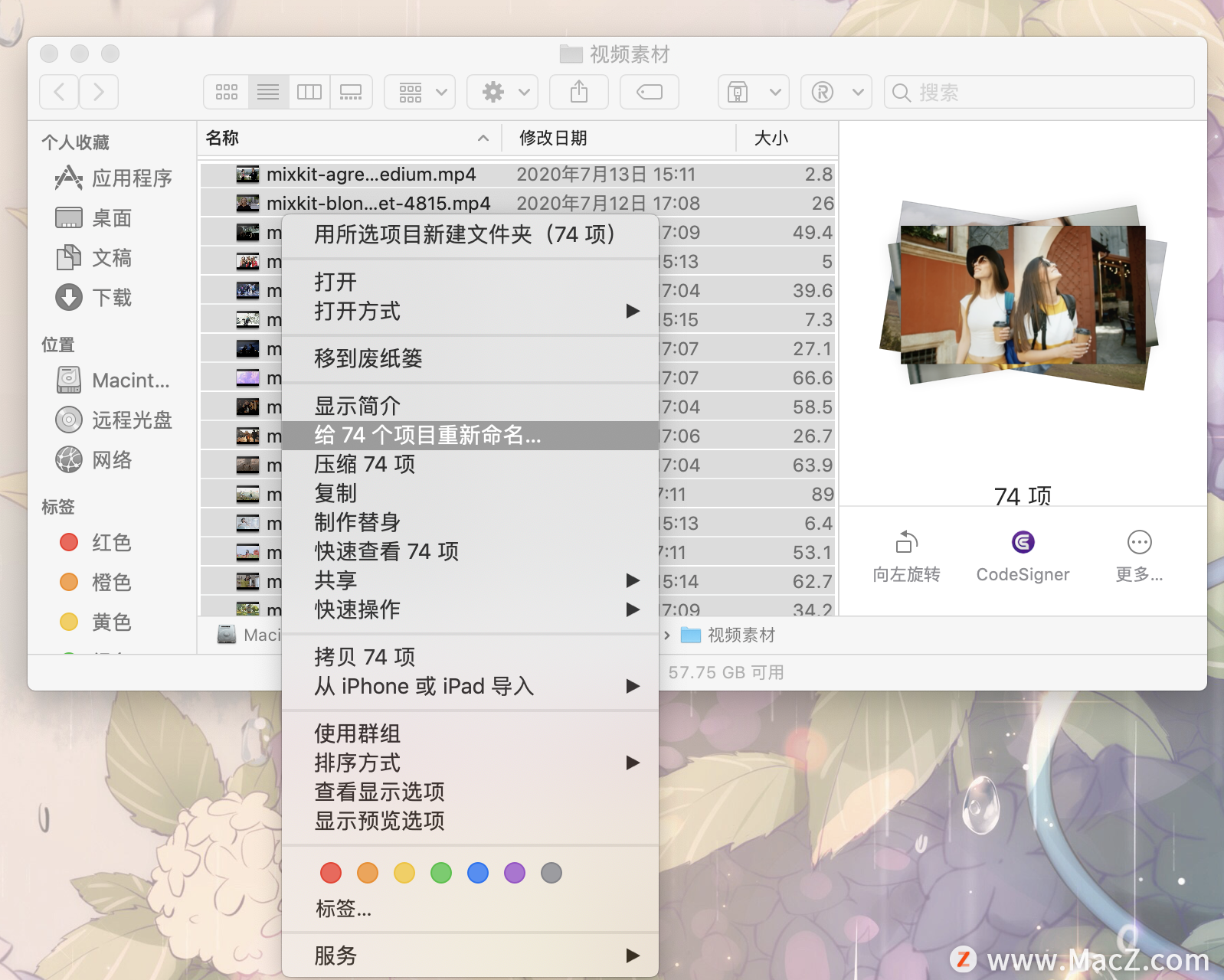This screenshot has width=1224, height=980.
Task: Open 文稿 in the sidebar
Action: 93,258
